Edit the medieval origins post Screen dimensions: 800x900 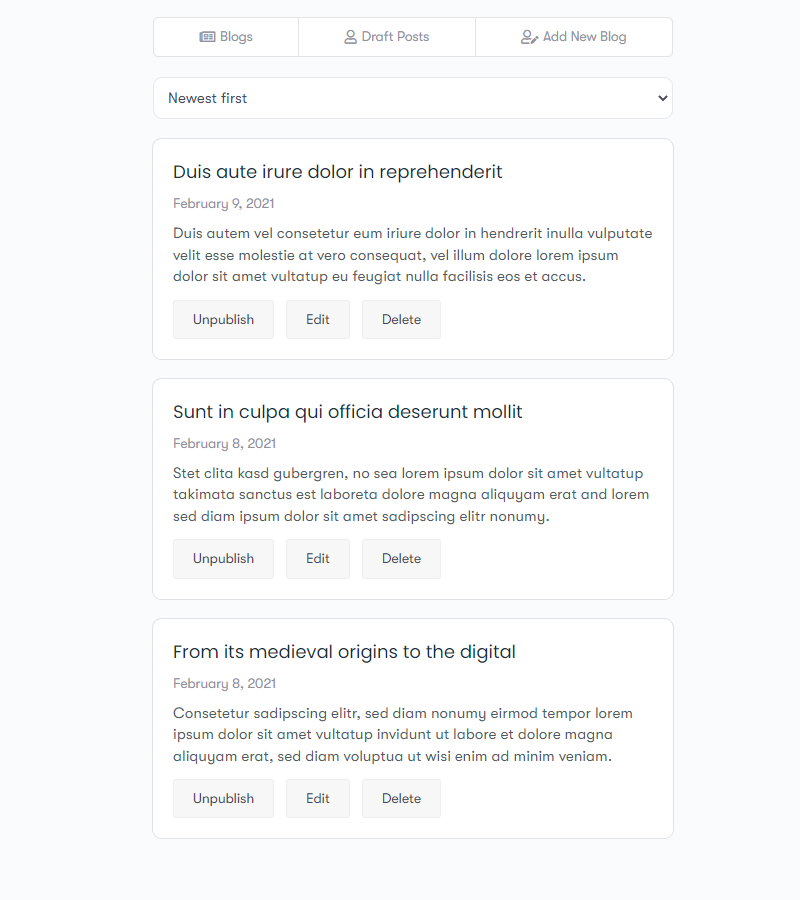[x=318, y=799]
